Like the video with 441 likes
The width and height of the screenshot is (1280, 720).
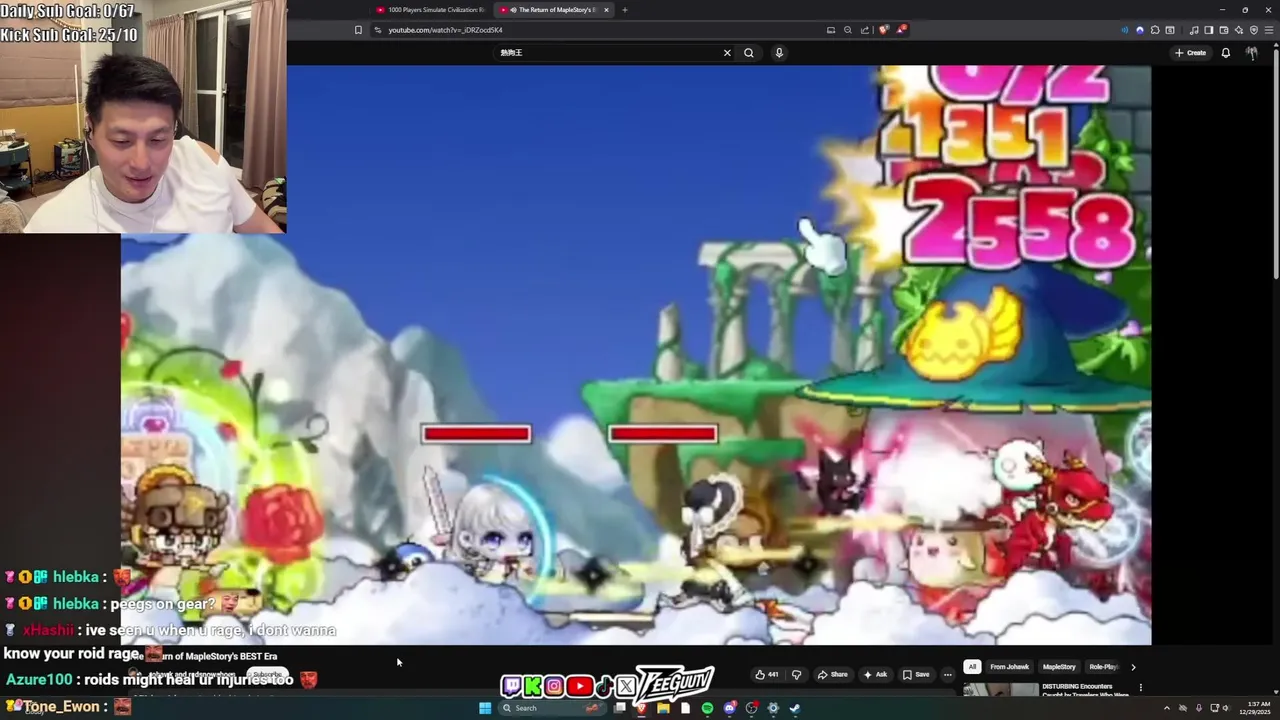pos(767,675)
